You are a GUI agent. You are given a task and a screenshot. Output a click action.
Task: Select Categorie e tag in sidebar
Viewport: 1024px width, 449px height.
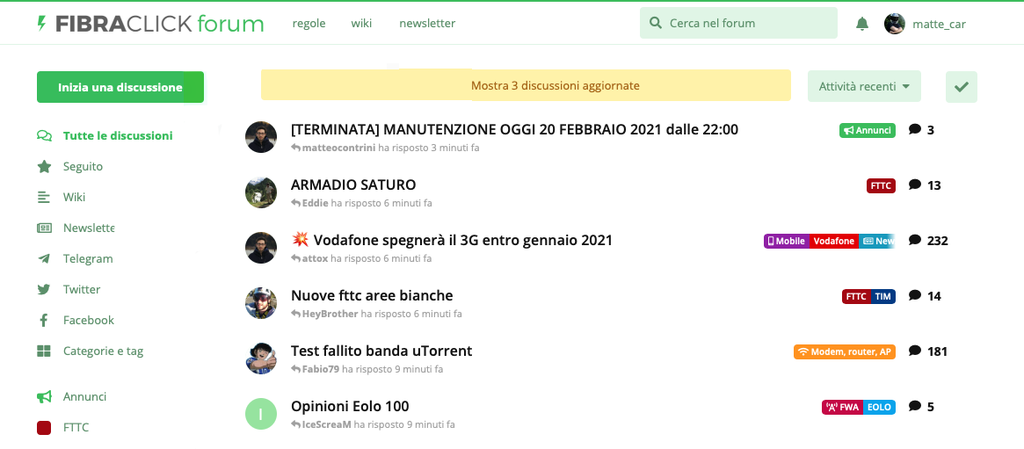[x=103, y=351]
